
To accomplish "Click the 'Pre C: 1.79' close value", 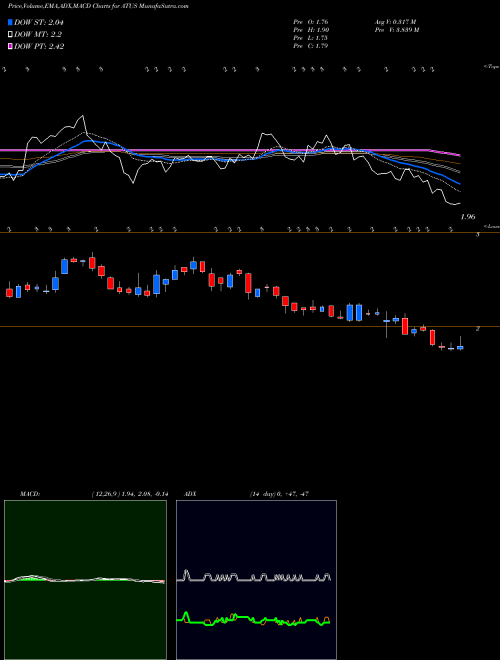I will tap(311, 46).
